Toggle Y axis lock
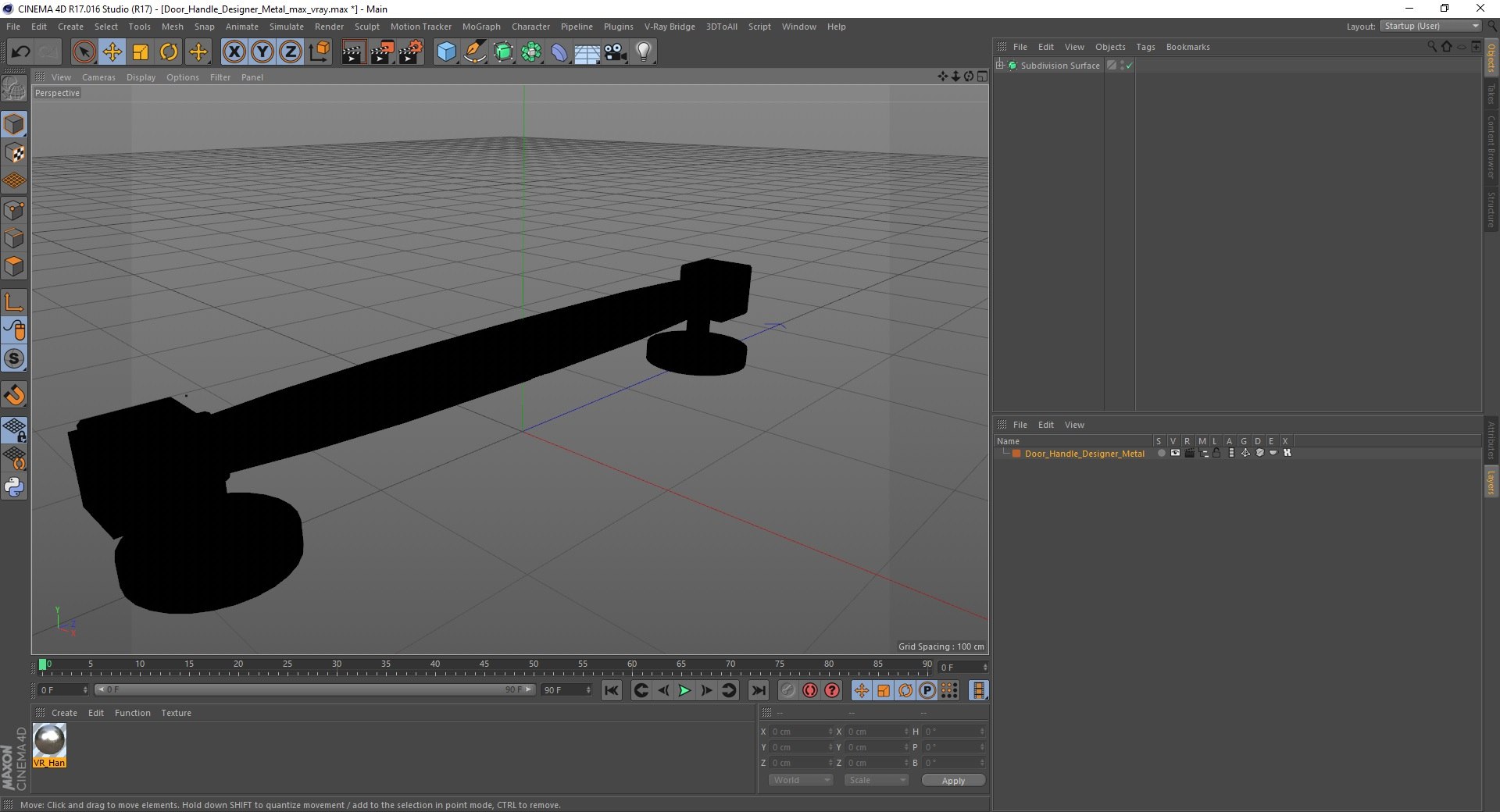 (262, 52)
